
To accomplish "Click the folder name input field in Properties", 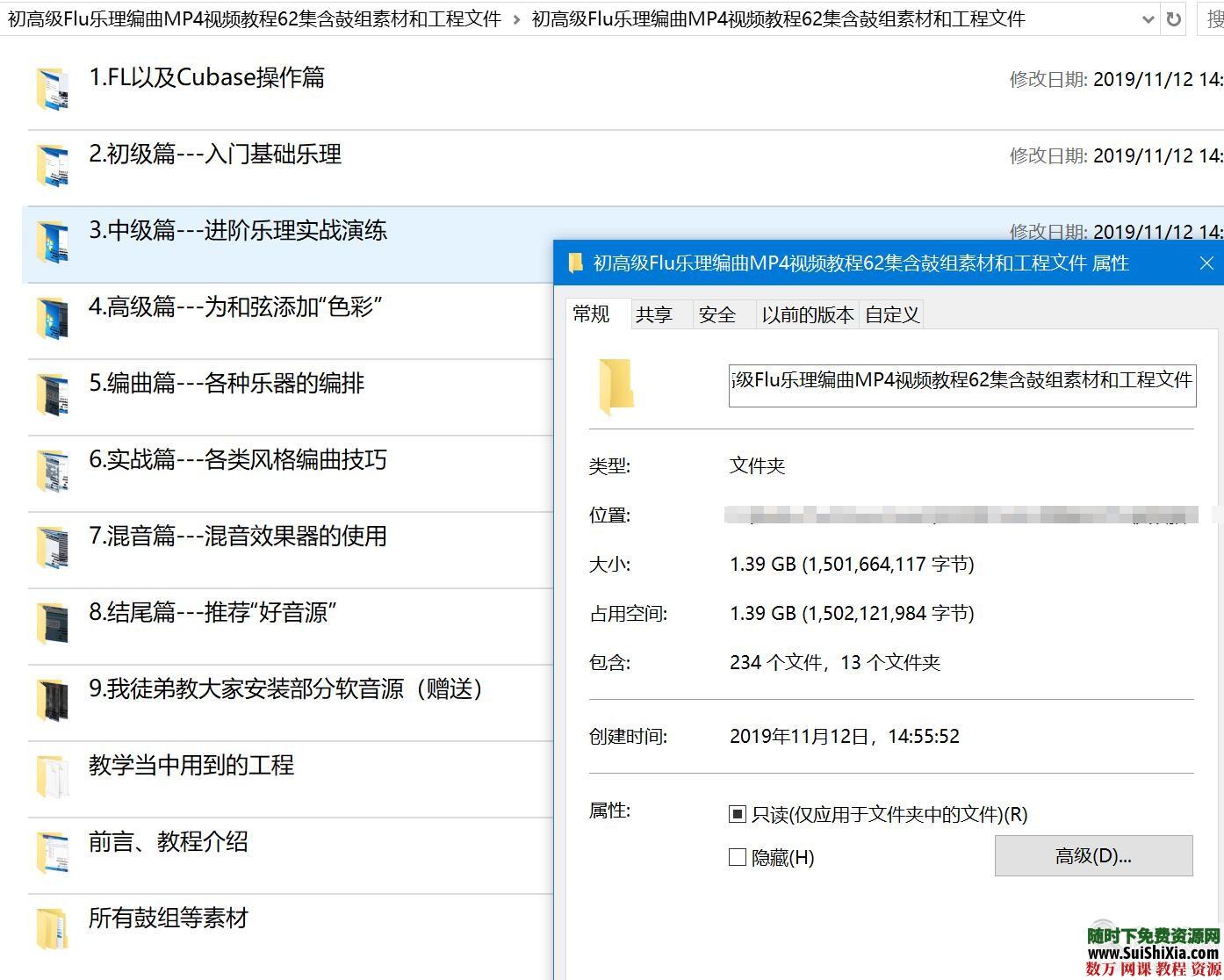I will click(961, 386).
